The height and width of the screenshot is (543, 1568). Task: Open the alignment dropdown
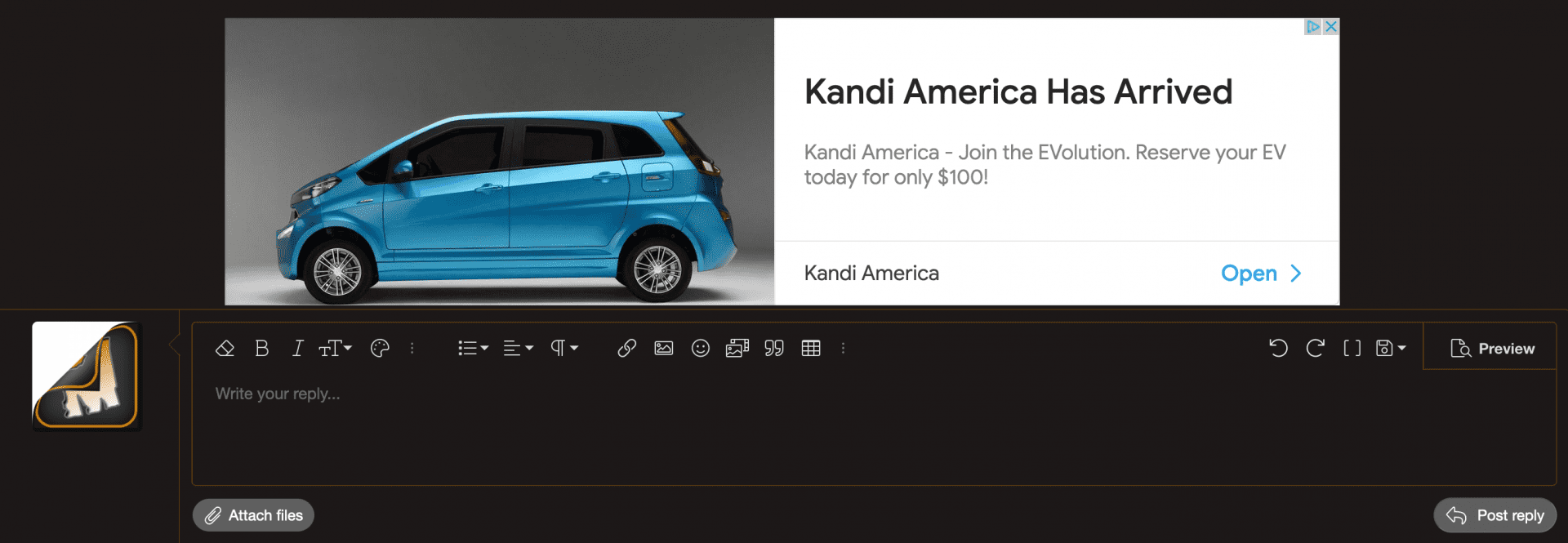click(x=518, y=349)
